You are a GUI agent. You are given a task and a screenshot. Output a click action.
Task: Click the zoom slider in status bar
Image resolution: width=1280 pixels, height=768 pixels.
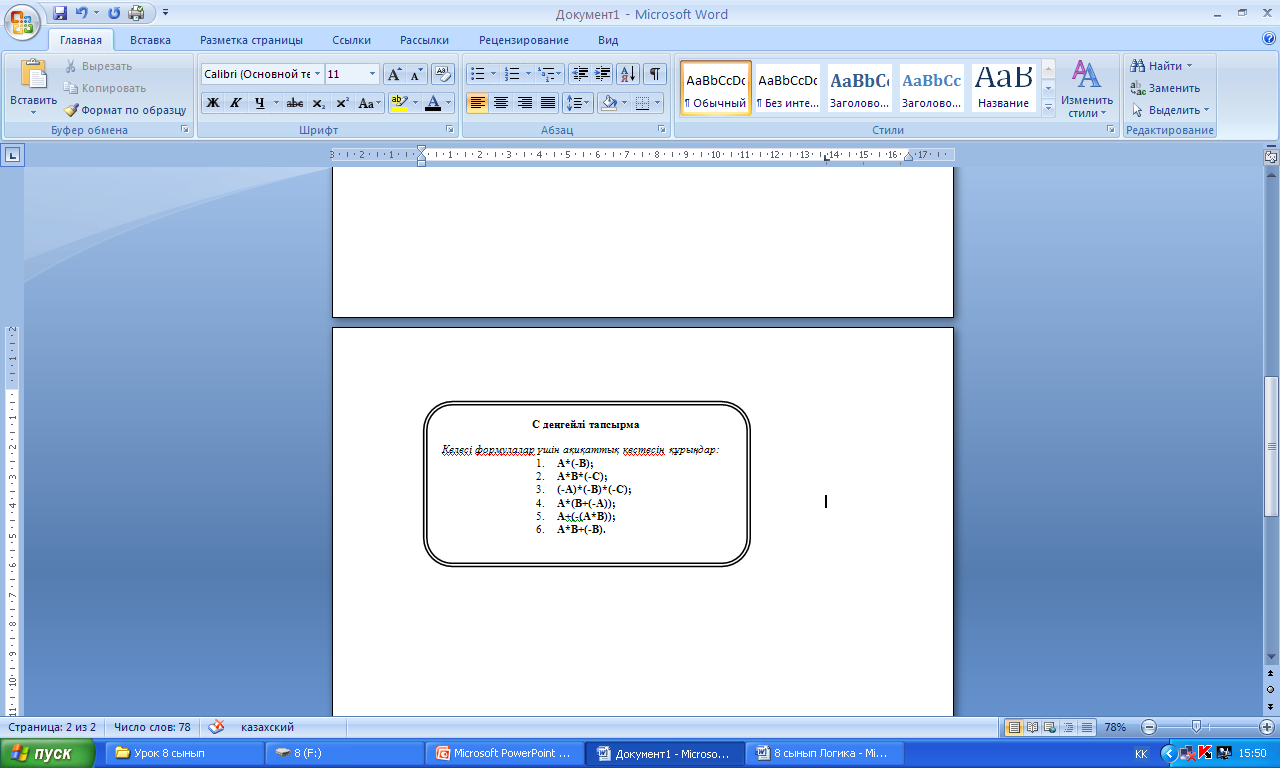click(1197, 727)
